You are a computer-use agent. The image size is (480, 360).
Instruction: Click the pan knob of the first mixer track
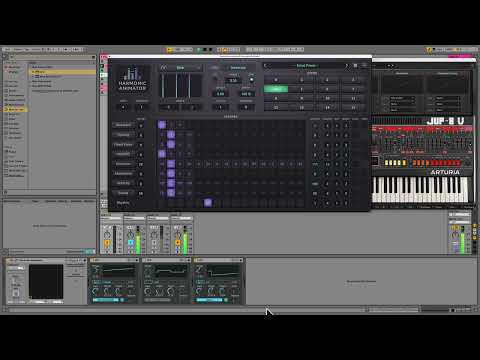(x=107, y=234)
